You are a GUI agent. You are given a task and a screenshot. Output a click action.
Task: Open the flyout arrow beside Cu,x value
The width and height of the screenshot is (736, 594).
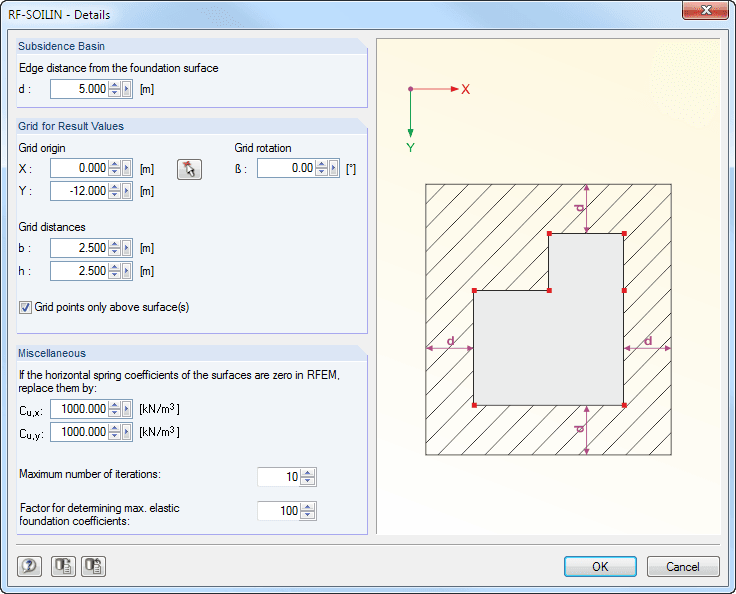[127, 409]
